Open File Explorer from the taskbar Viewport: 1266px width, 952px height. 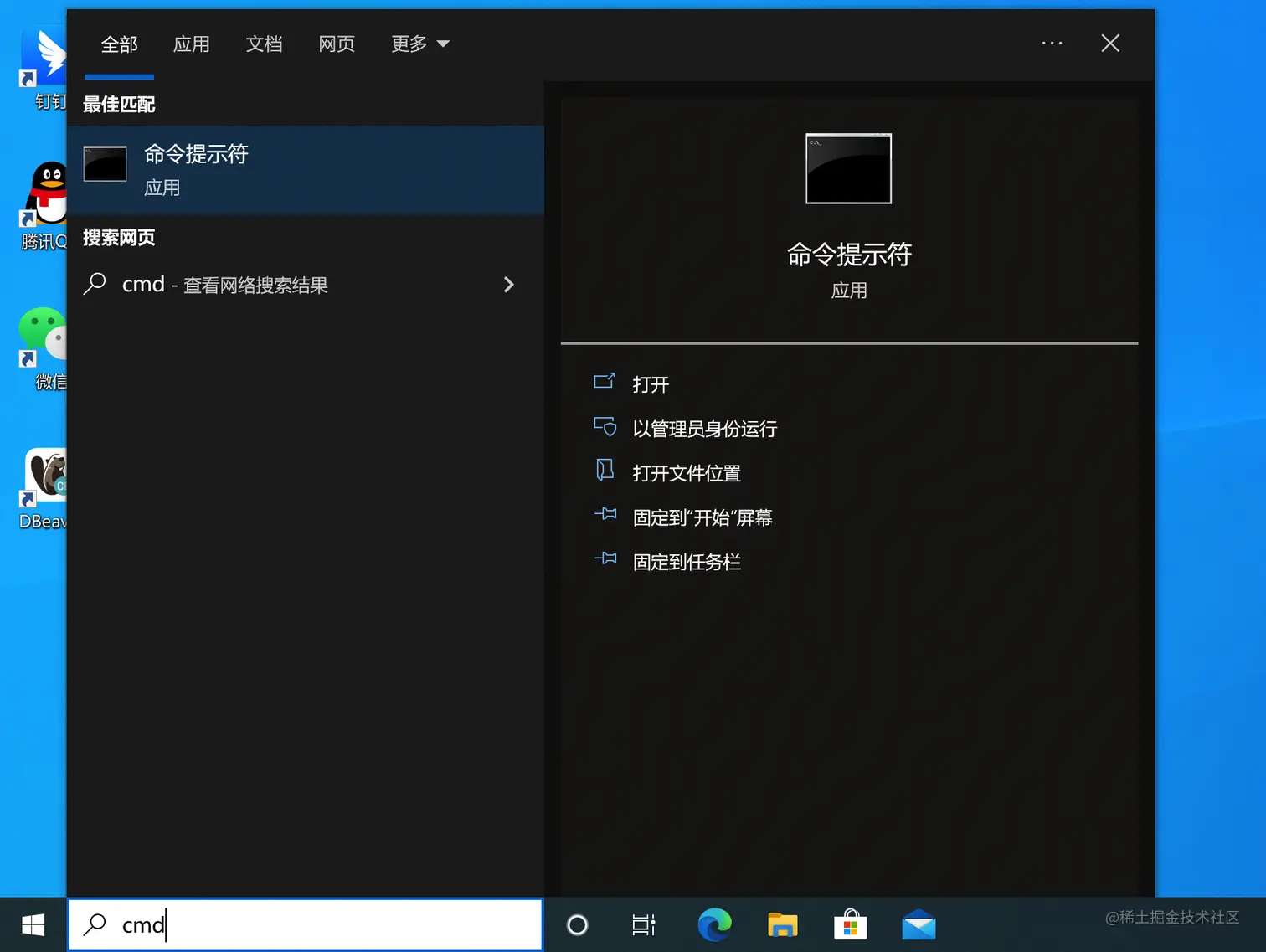pos(783,925)
